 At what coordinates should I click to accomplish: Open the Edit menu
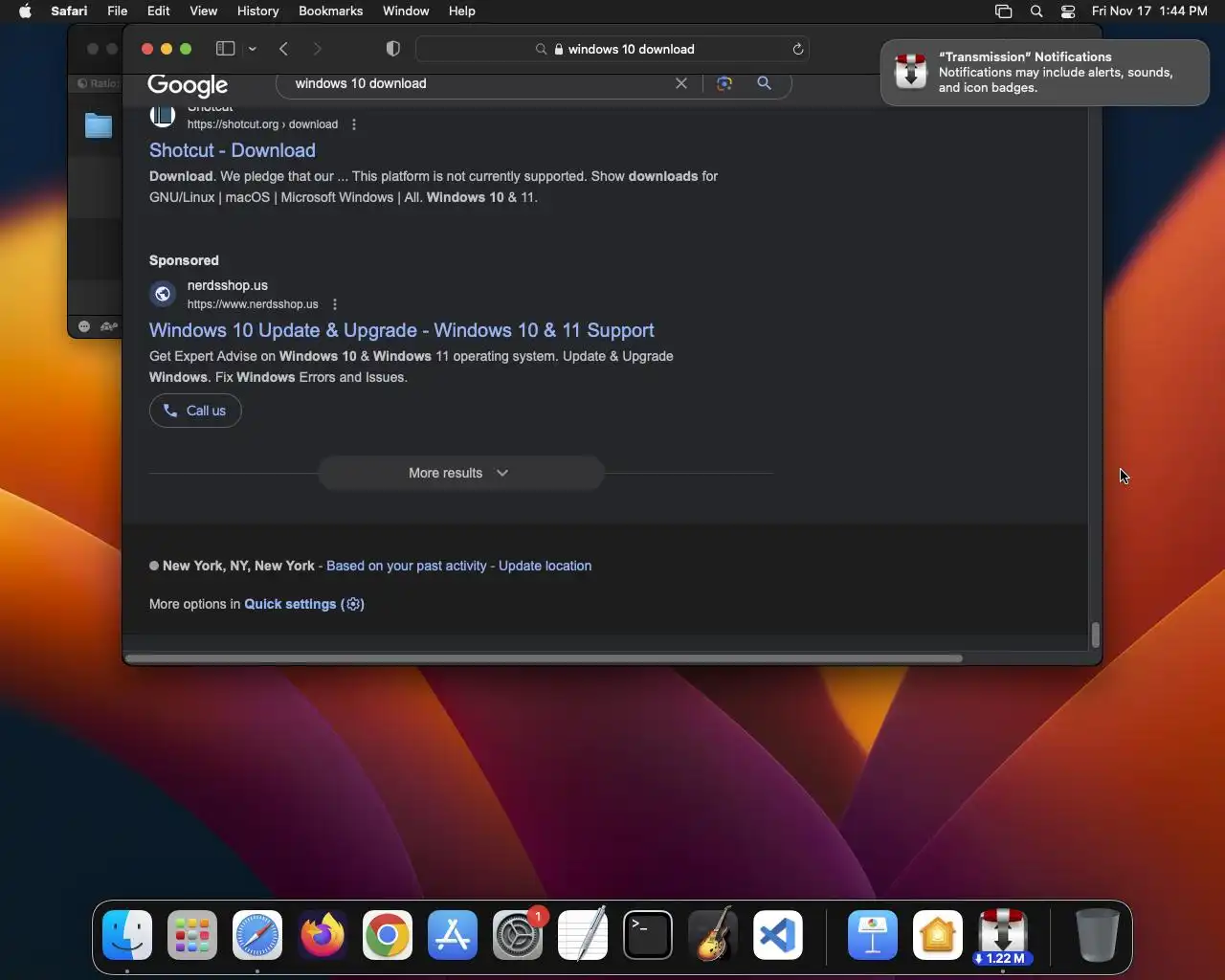pyautogui.click(x=159, y=11)
